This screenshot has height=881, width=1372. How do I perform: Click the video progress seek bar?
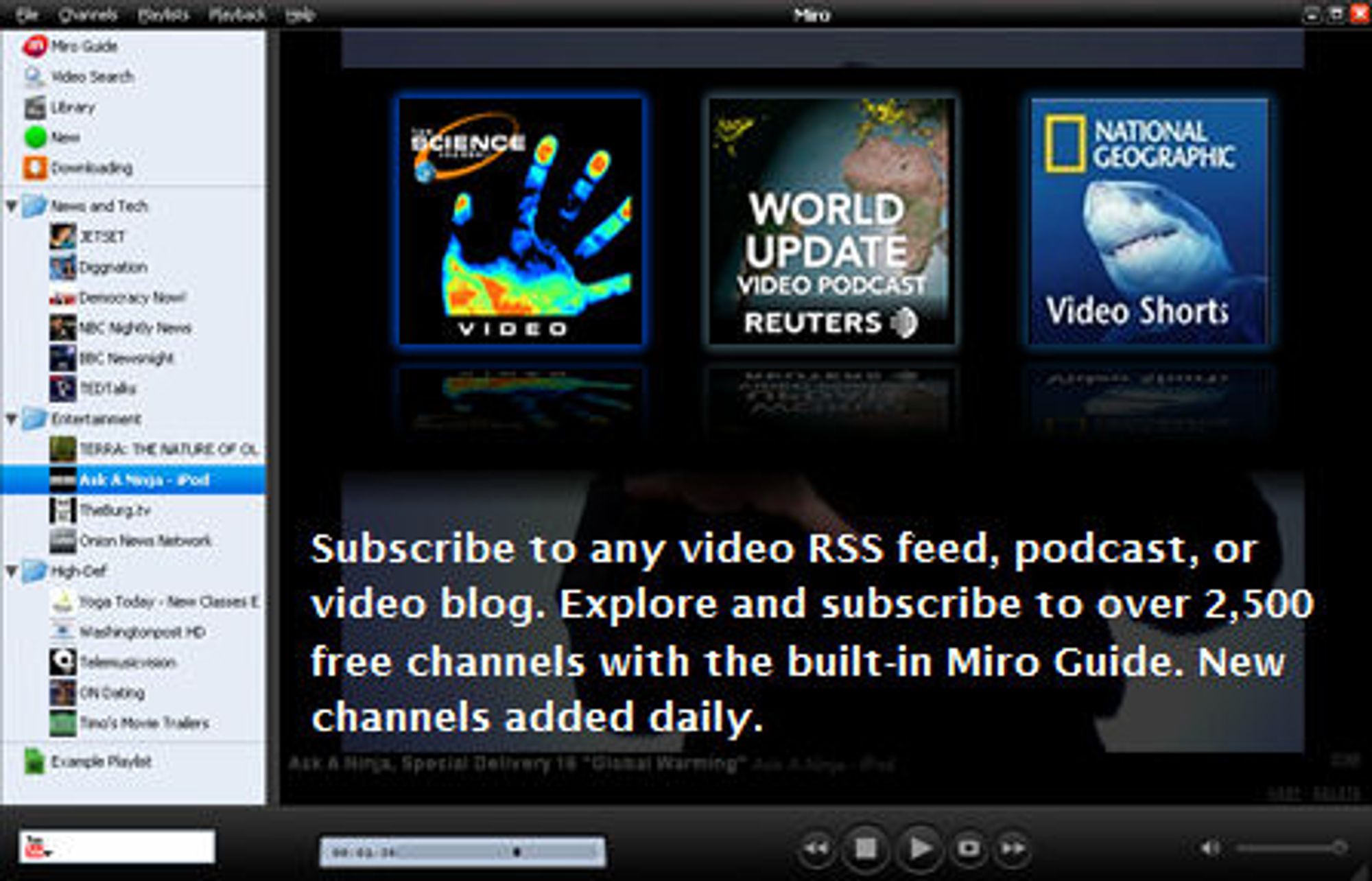[x=463, y=852]
